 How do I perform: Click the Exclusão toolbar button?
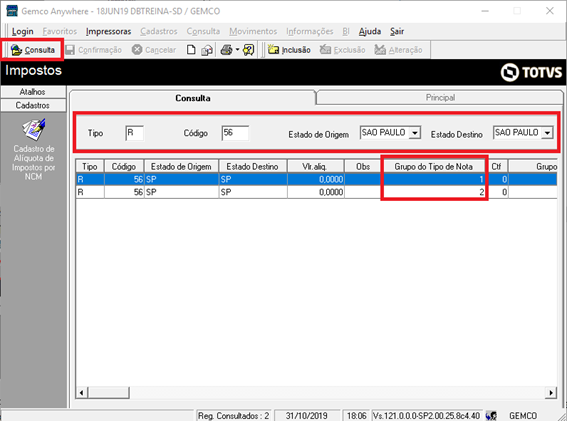tap(343, 50)
